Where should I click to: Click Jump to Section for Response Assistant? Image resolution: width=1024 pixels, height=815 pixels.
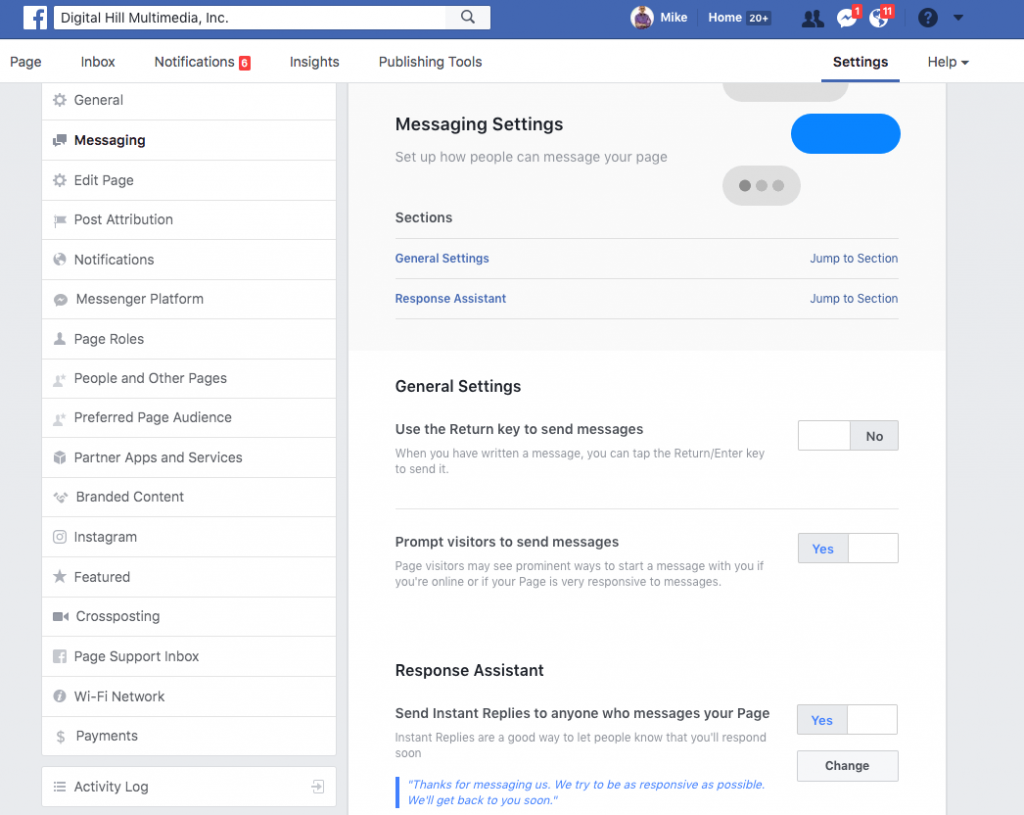pos(853,298)
